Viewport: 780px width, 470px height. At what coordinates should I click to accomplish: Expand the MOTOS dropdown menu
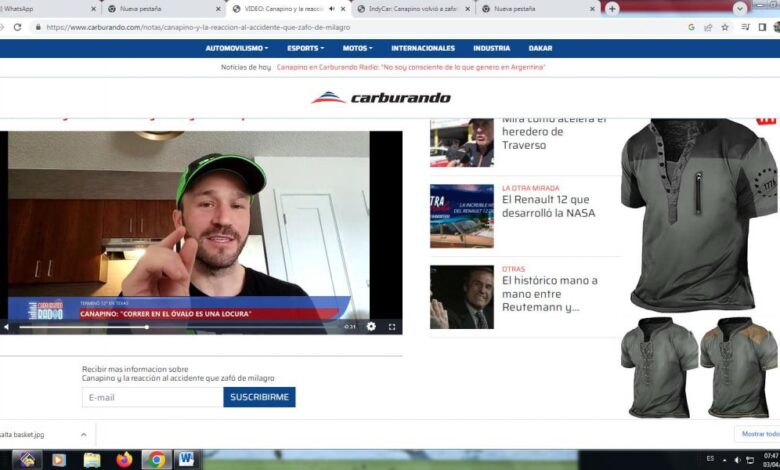357,48
